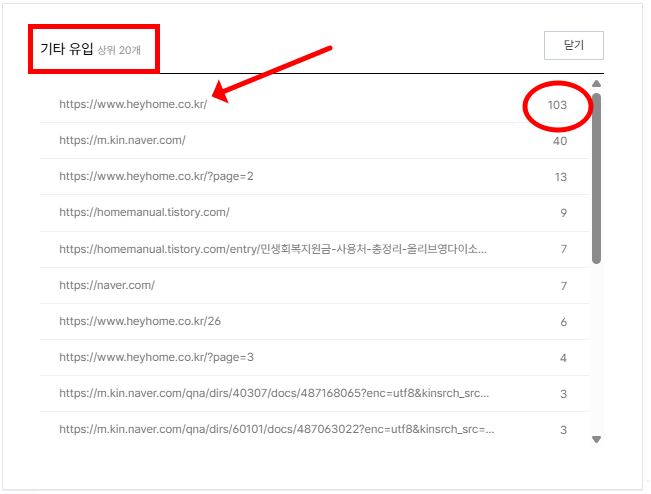Open the kin.naver docs/487168065 row
This screenshot has width=651, height=494.
314,394
